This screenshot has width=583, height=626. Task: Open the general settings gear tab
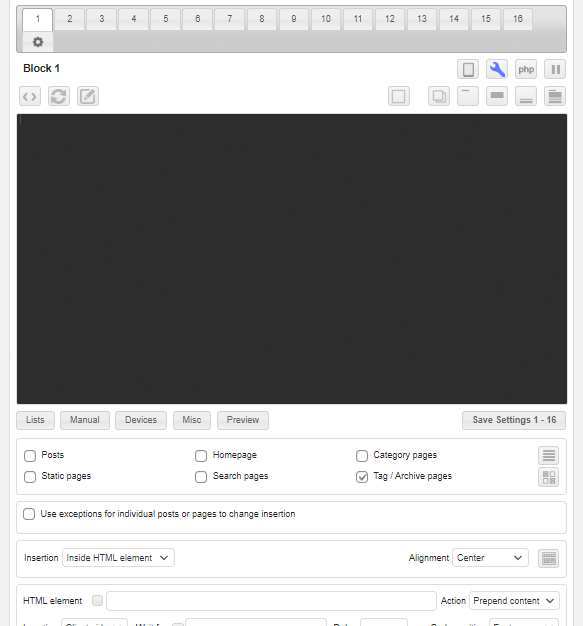[38, 42]
